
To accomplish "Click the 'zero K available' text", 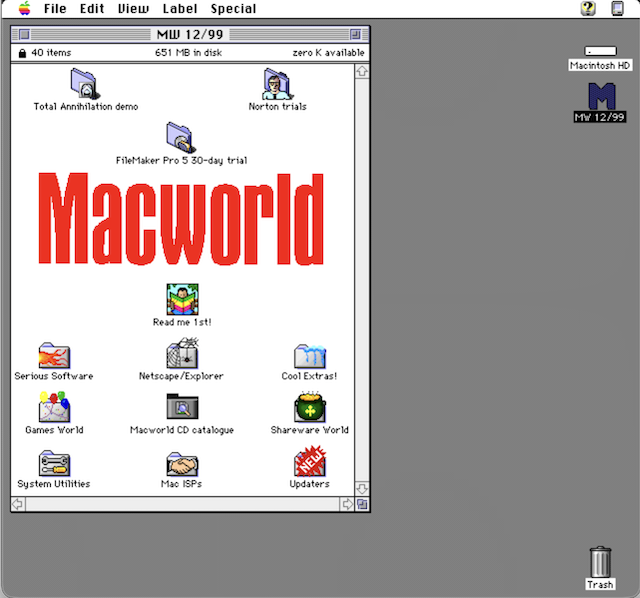I will 328,53.
